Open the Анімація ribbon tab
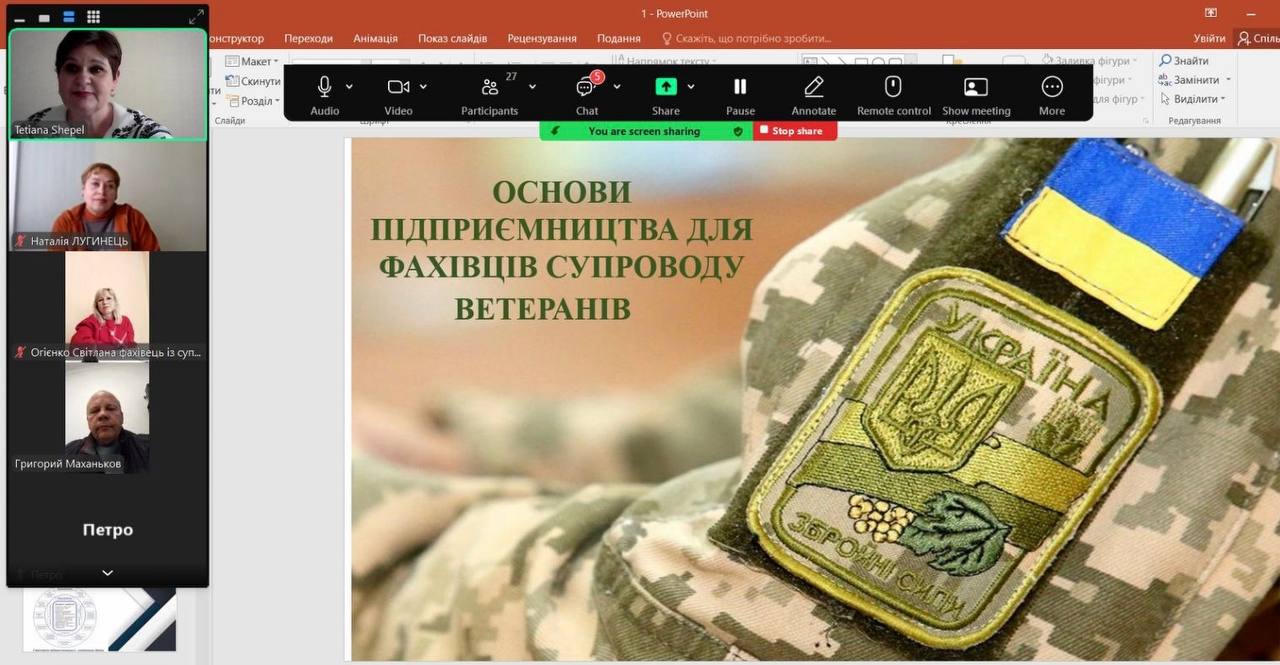Screen dimensions: 1280x665 click(x=375, y=38)
